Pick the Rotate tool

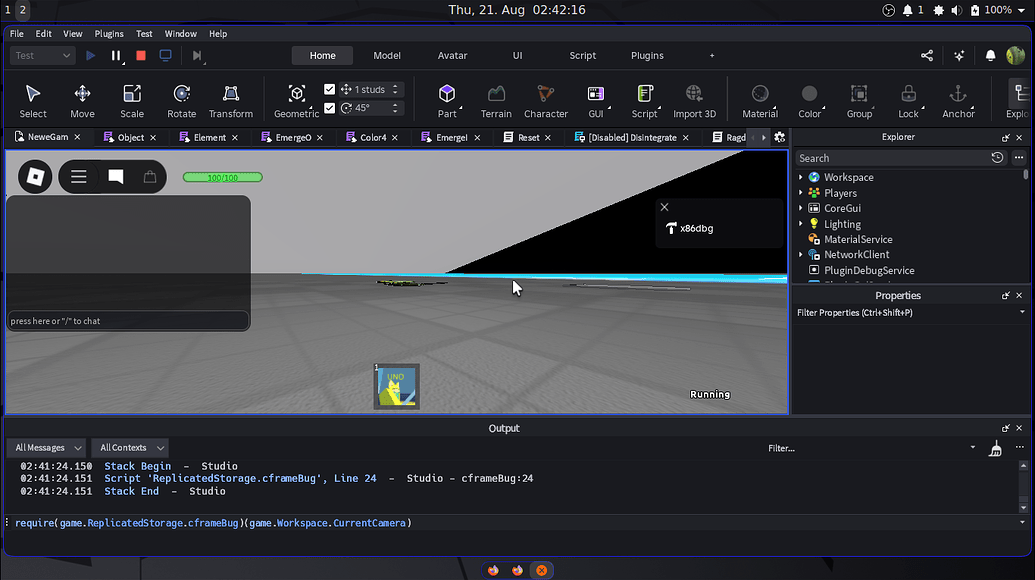click(182, 101)
